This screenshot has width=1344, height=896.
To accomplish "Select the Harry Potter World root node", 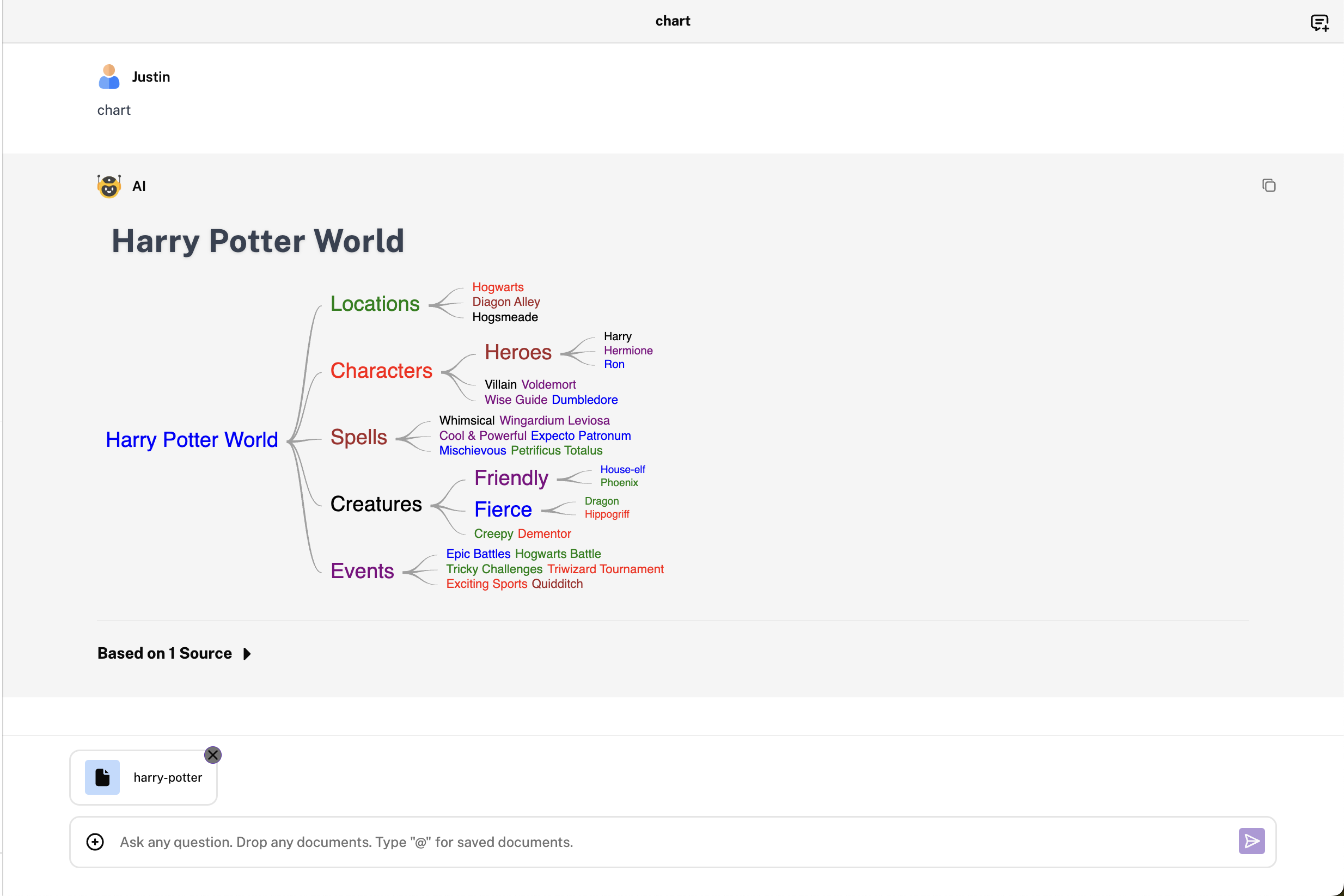I will point(192,439).
